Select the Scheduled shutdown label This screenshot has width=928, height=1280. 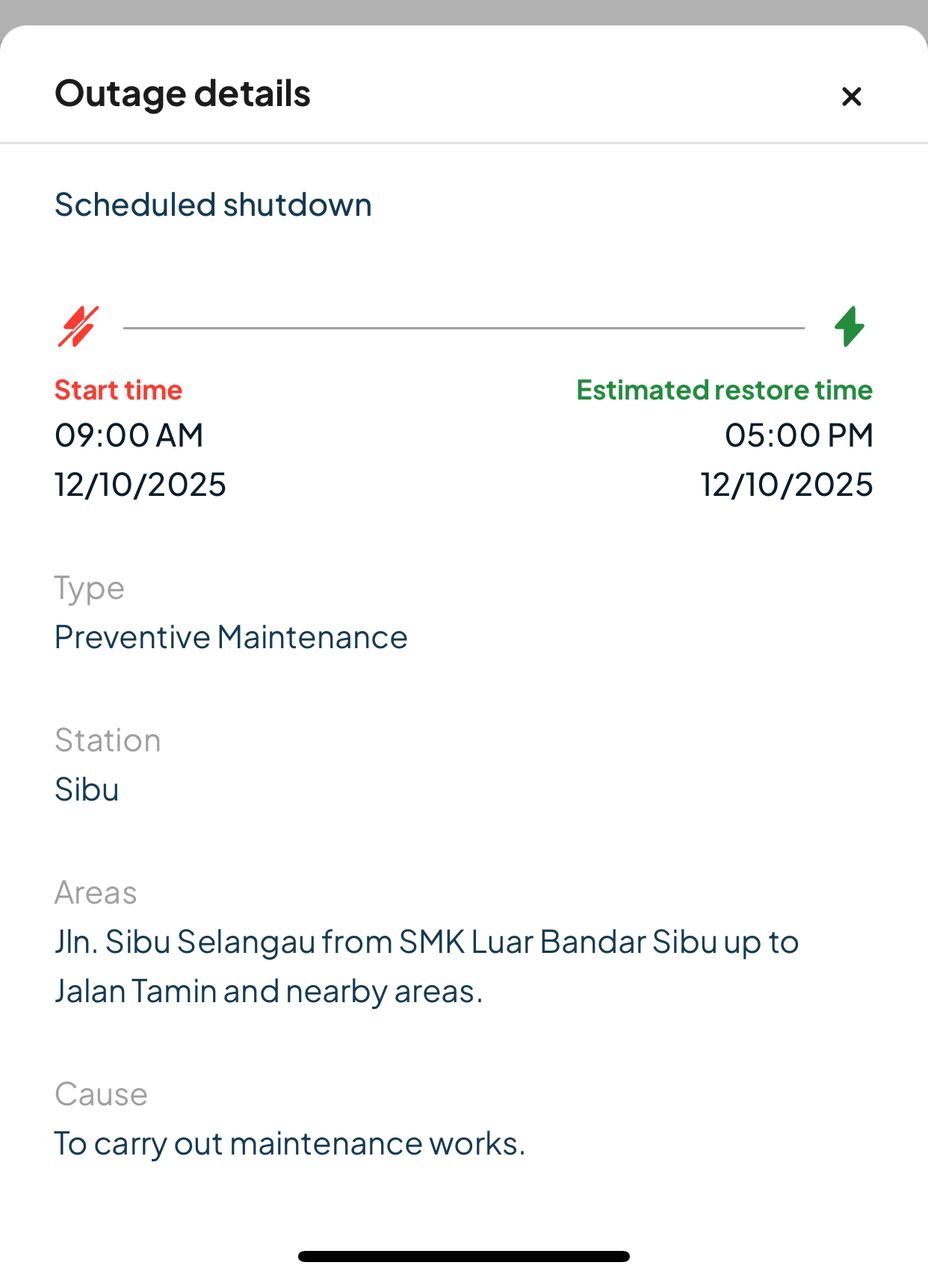(213, 205)
